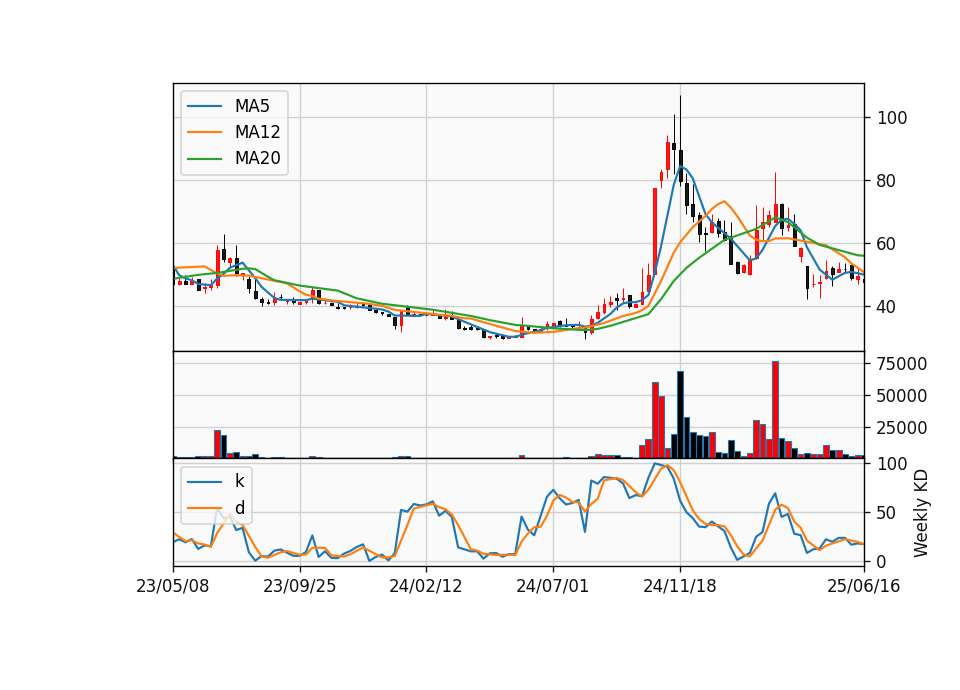Click the 50 tick on KD axis
The width and height of the screenshot is (960, 690).
pos(887,512)
